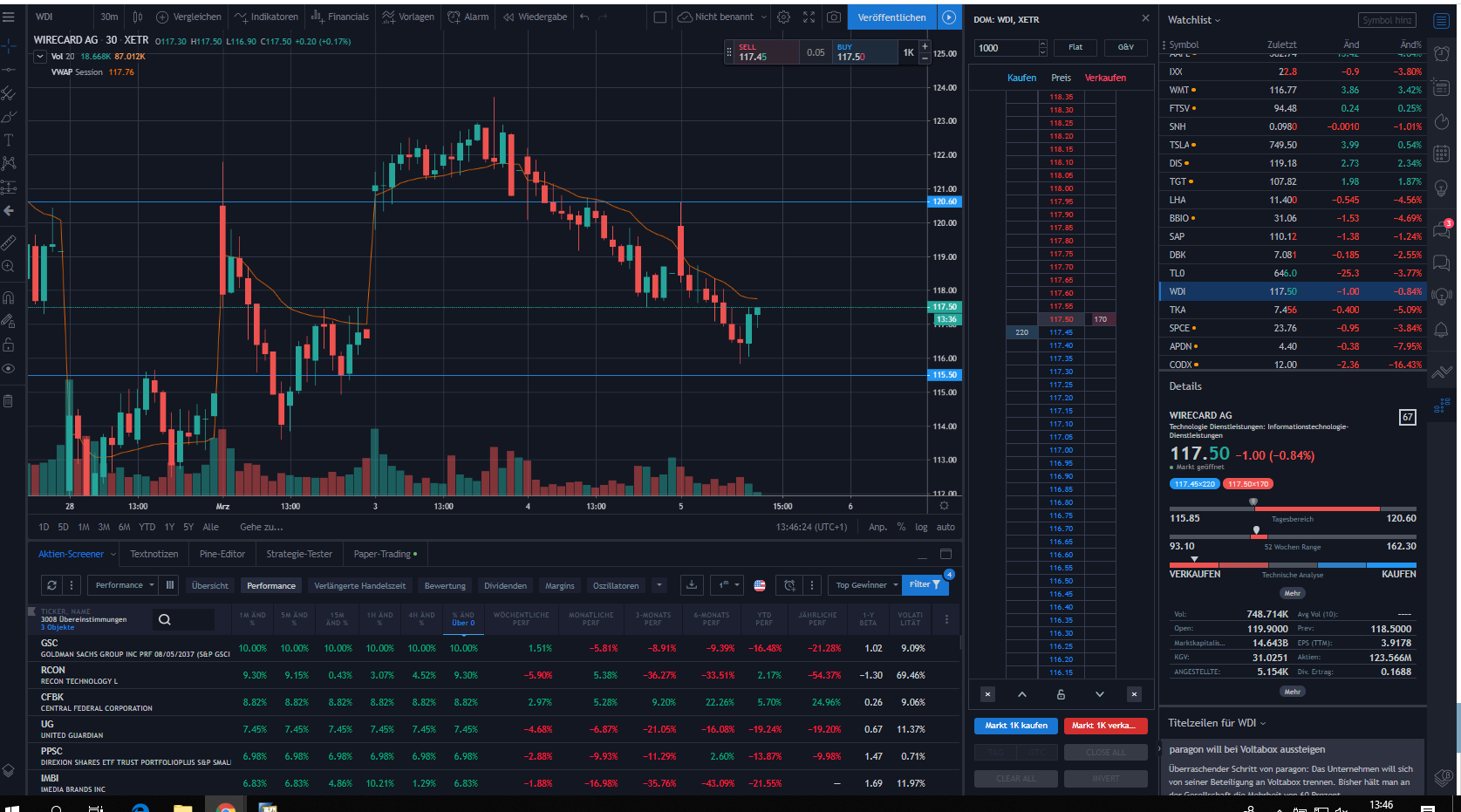Toggle the Anp. adjust-for-dividends option

click(x=877, y=527)
